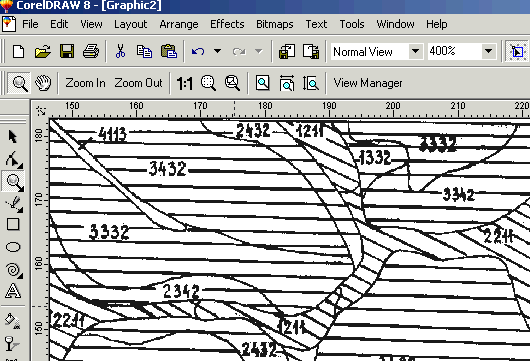This screenshot has width=530, height=361.
Task: Select the Rectangle tool
Action: pos(13,224)
